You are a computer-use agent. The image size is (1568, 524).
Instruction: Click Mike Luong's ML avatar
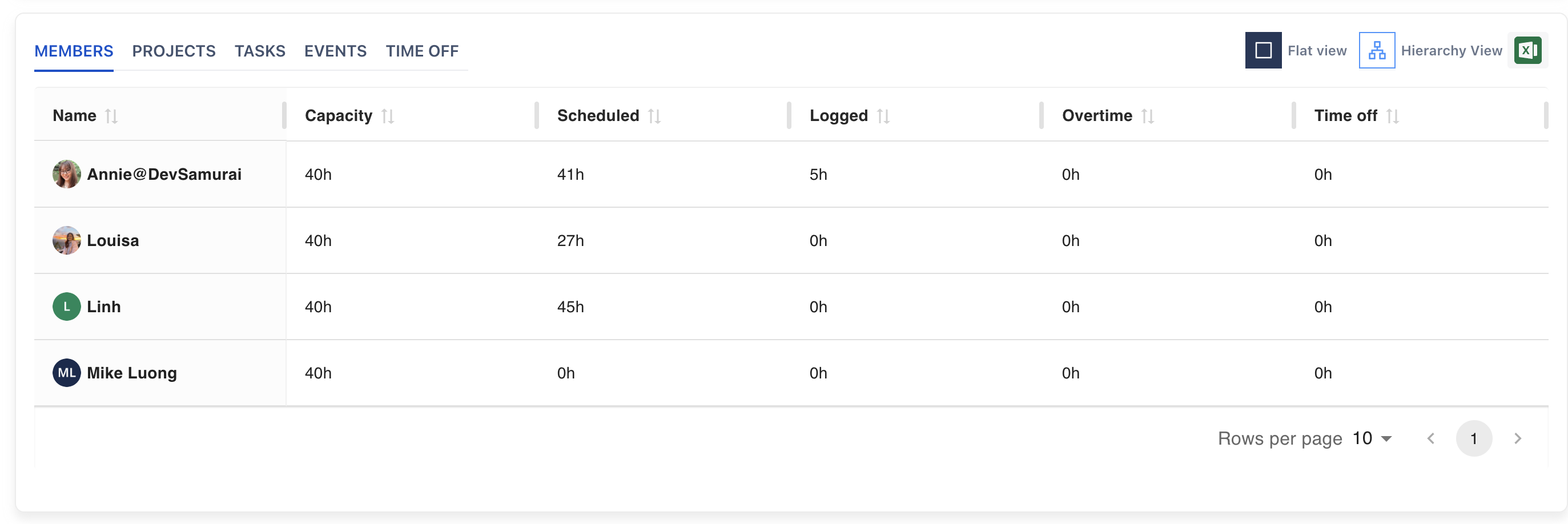pyautogui.click(x=66, y=373)
